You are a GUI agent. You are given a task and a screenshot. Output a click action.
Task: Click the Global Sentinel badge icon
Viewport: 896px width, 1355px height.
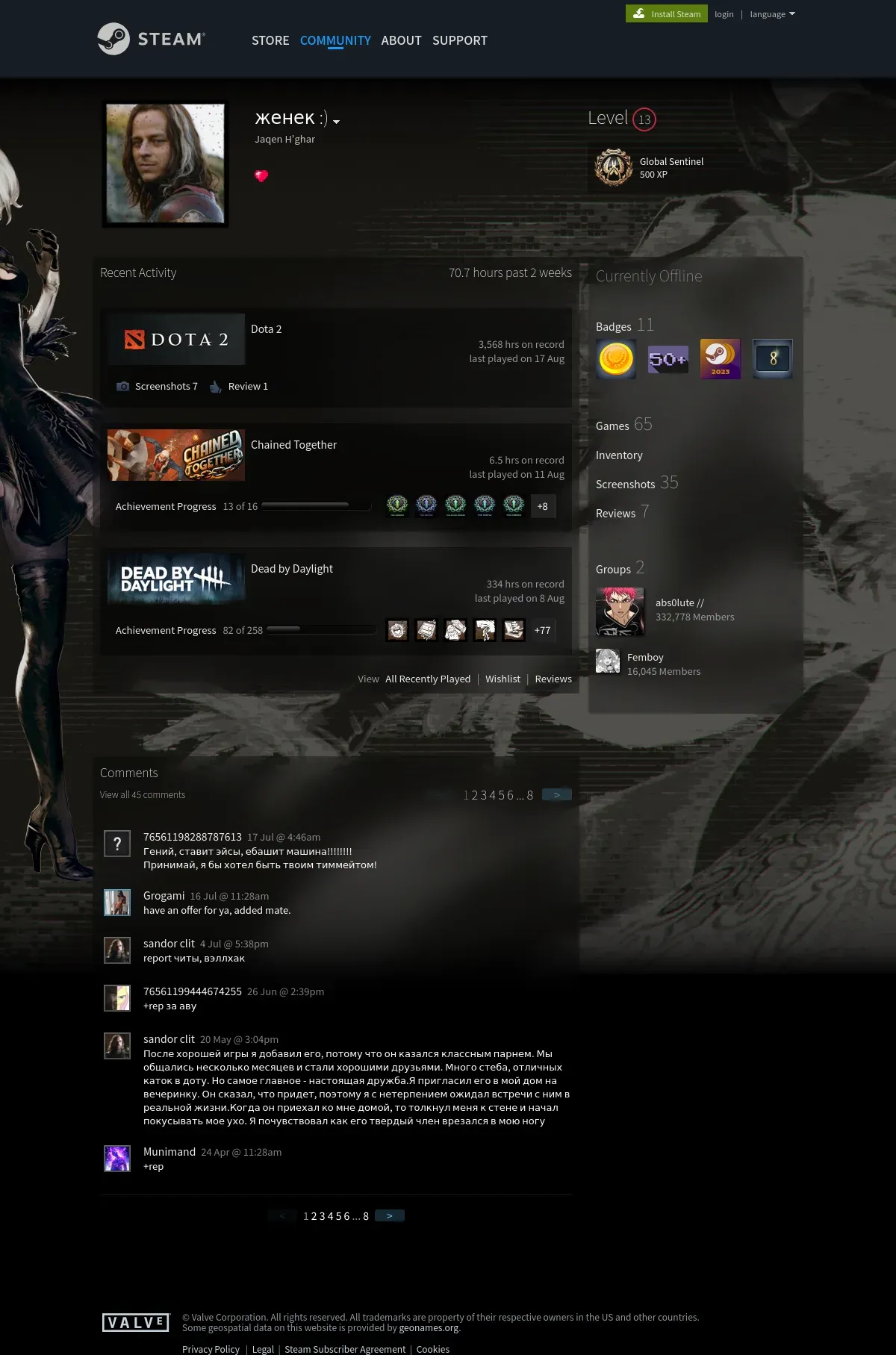(614, 167)
